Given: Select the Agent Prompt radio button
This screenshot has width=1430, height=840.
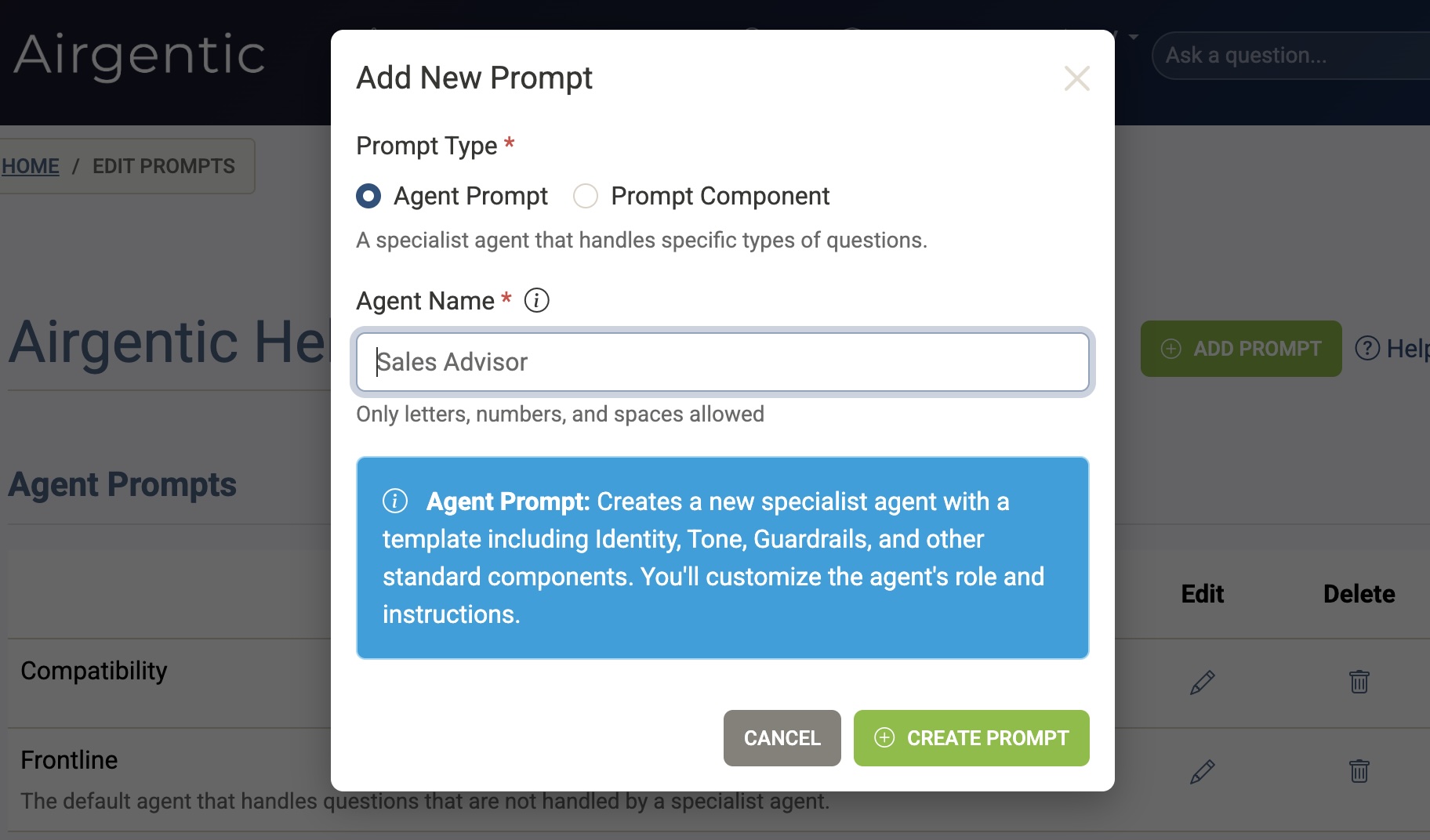Looking at the screenshot, I should point(368,196).
